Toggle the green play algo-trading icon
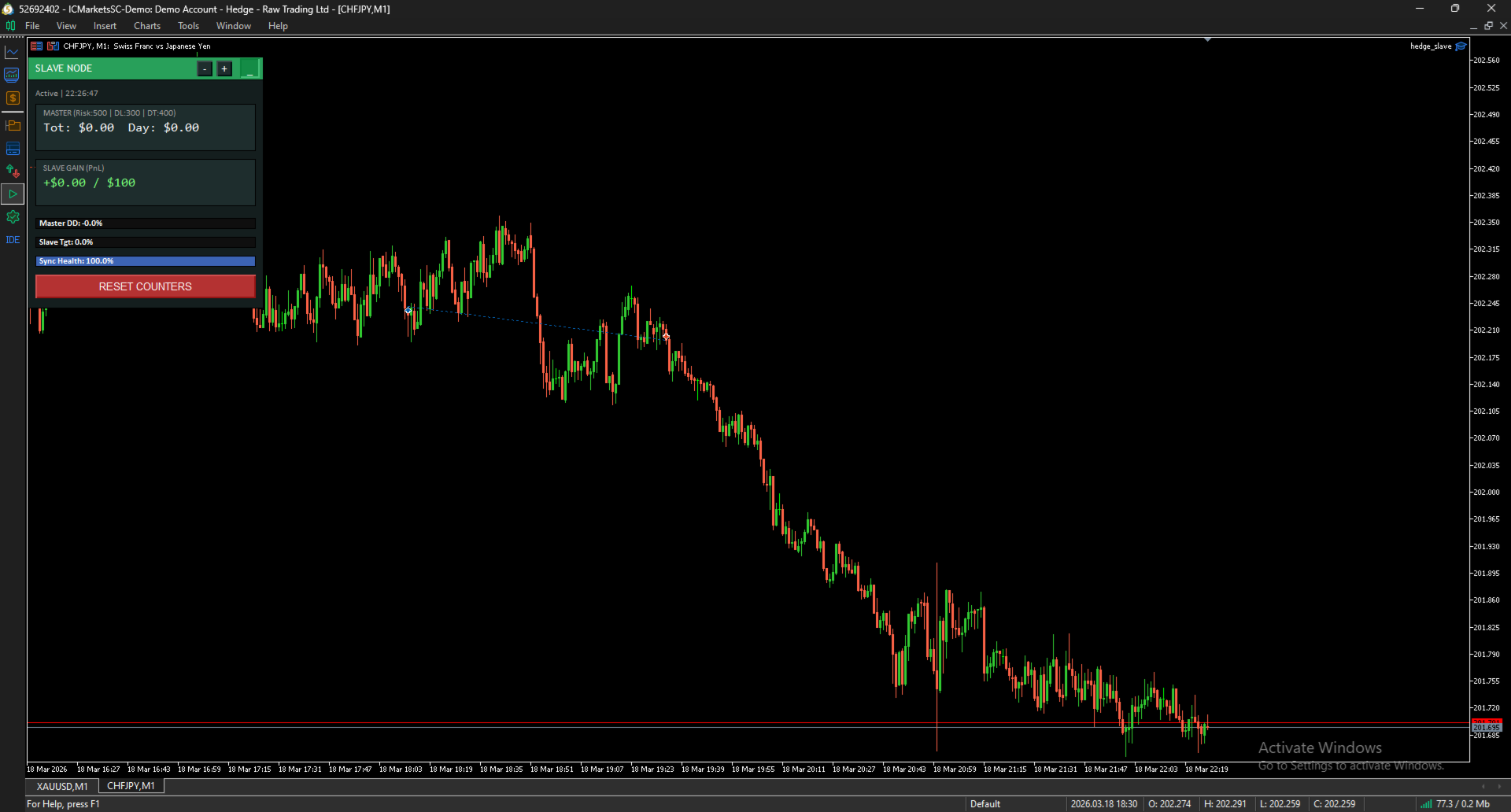Image resolution: width=1511 pixels, height=812 pixels. [x=13, y=194]
